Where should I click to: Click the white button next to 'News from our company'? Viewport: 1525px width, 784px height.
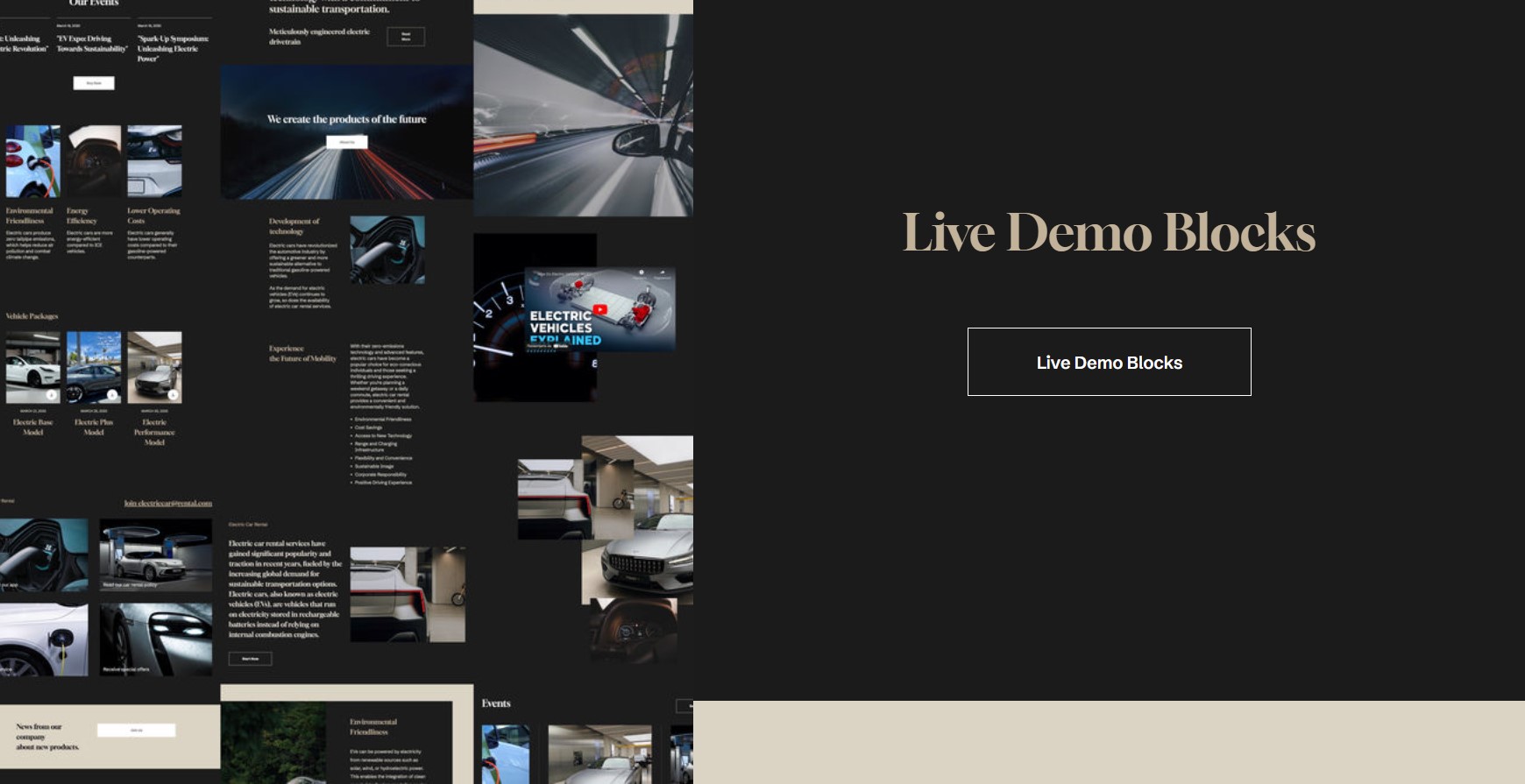coord(136,730)
